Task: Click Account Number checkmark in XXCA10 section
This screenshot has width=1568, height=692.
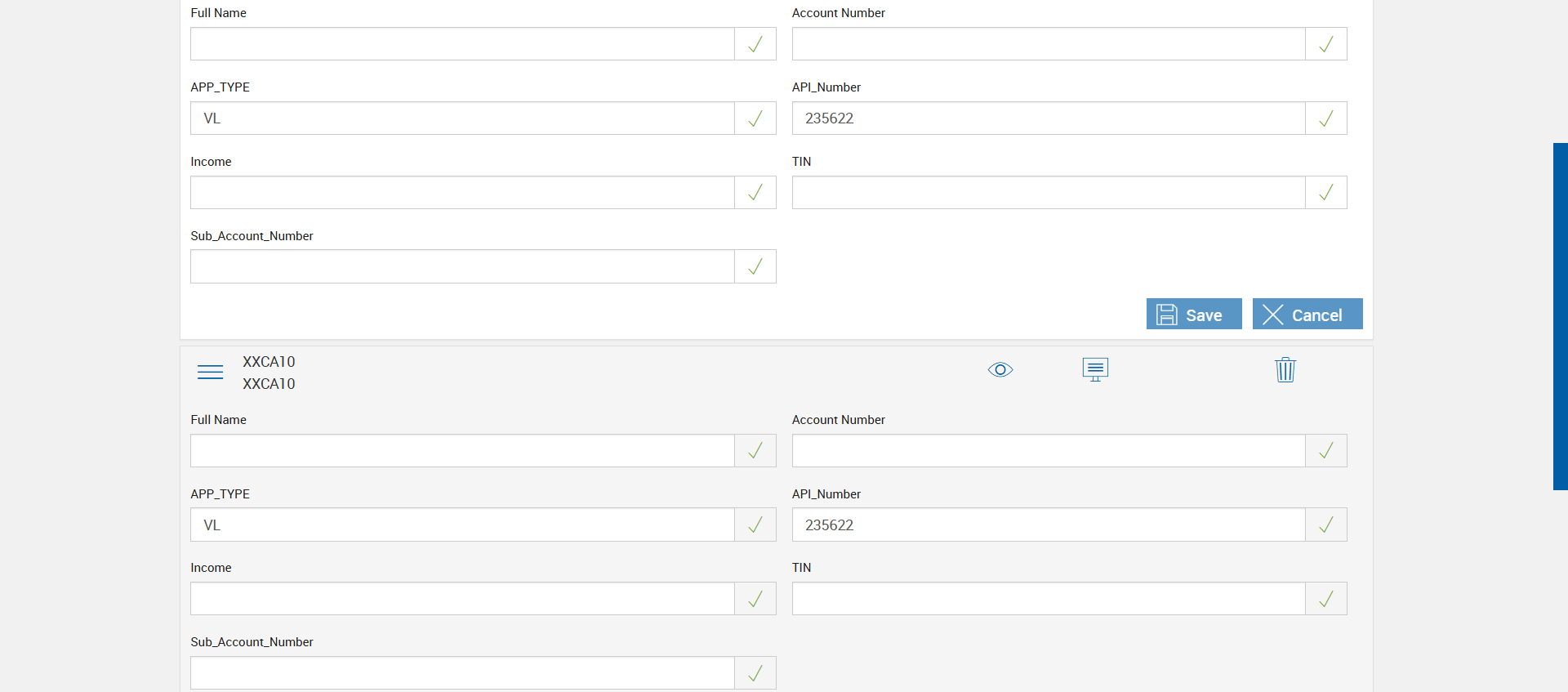Action: click(1326, 451)
